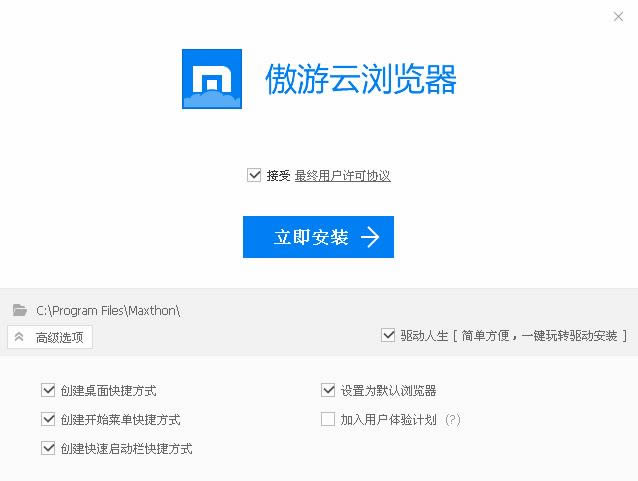Screen dimensions: 638x481
Task: Close the installer with the X icon
Action: coord(618,16)
